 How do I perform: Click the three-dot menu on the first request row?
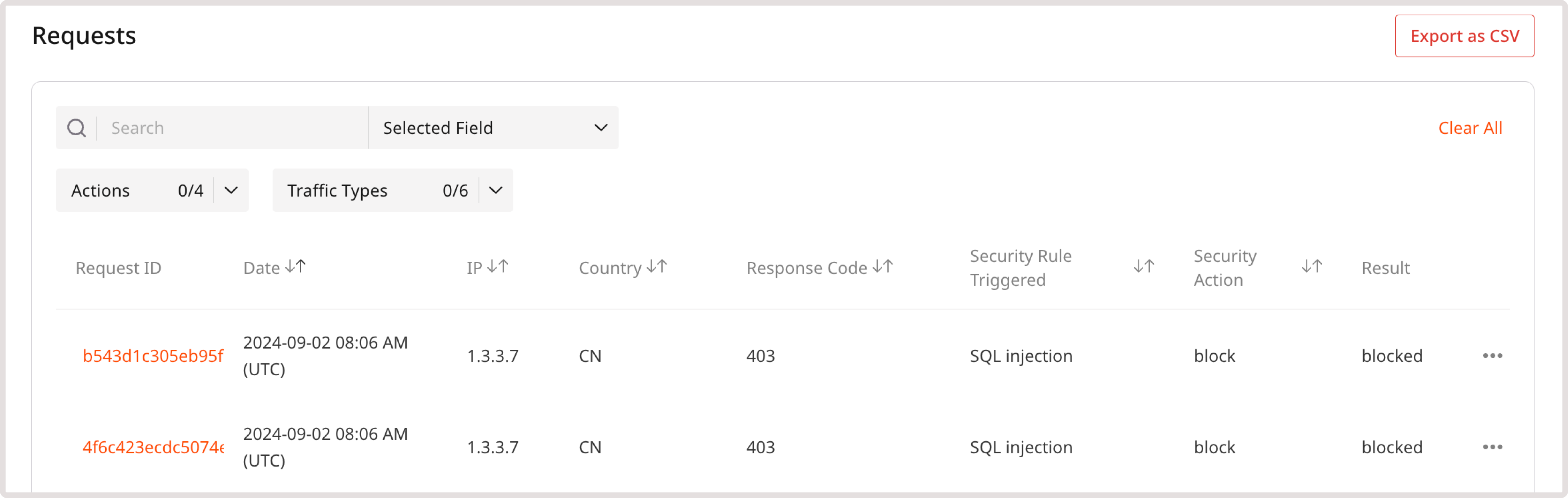click(1492, 355)
